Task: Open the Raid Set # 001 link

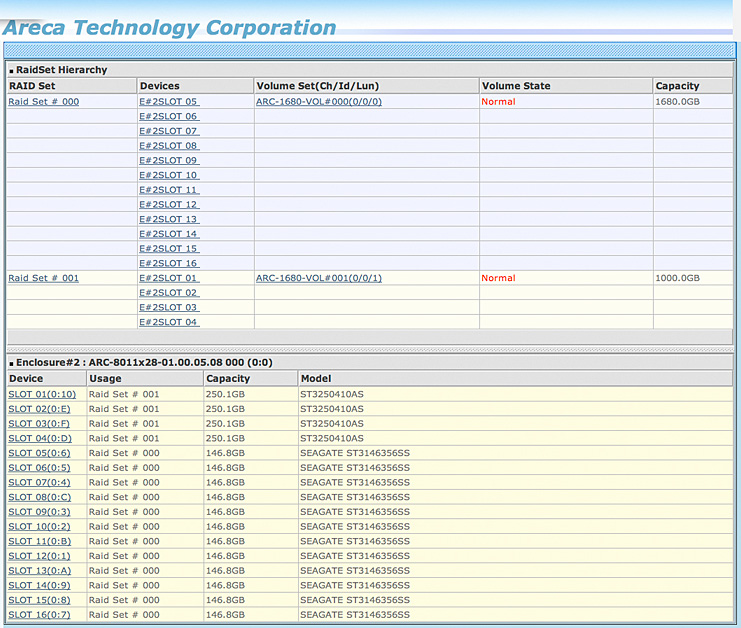Action: click(x=43, y=278)
